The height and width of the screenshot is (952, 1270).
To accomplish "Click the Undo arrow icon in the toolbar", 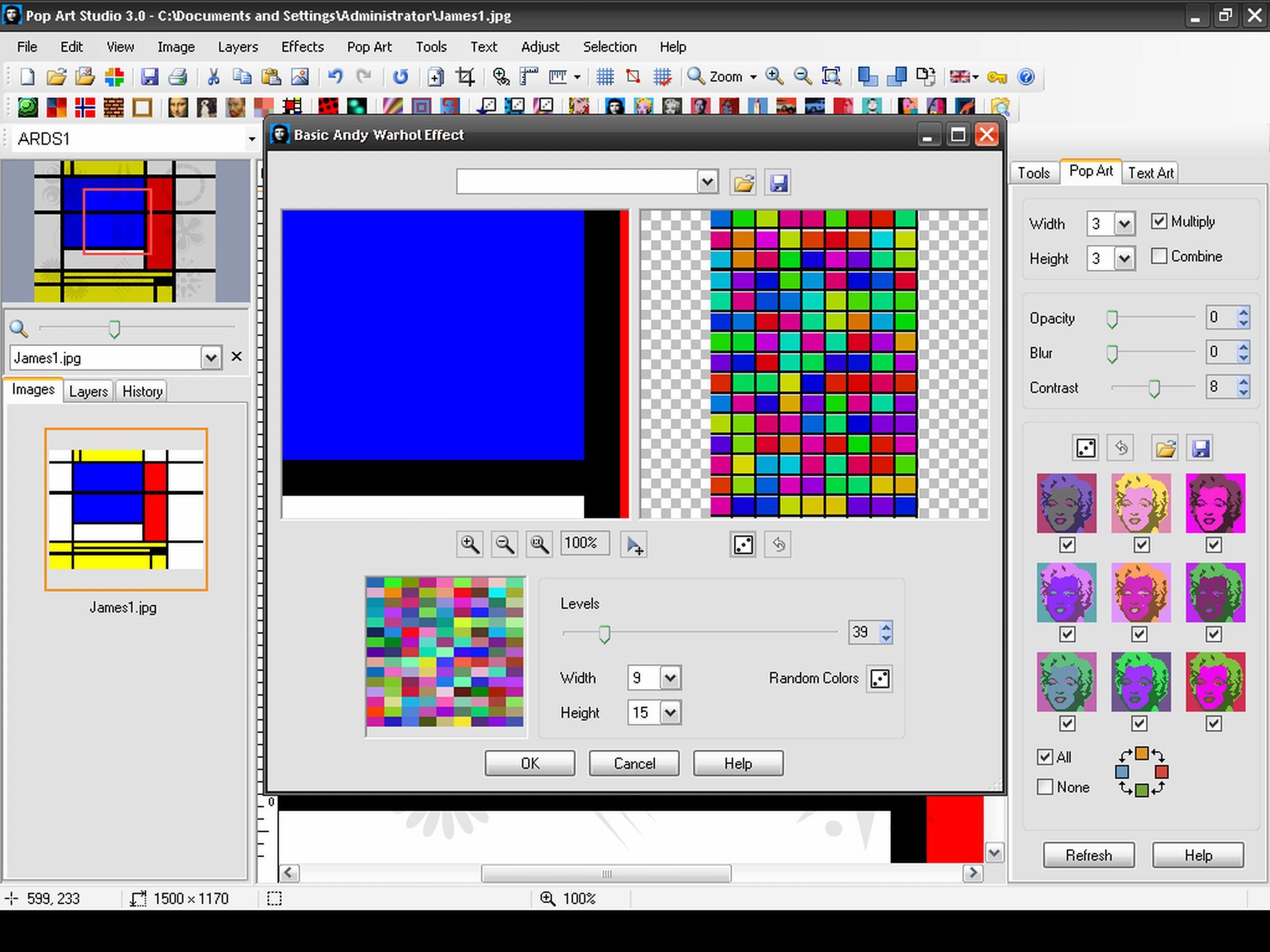I will tap(335, 76).
